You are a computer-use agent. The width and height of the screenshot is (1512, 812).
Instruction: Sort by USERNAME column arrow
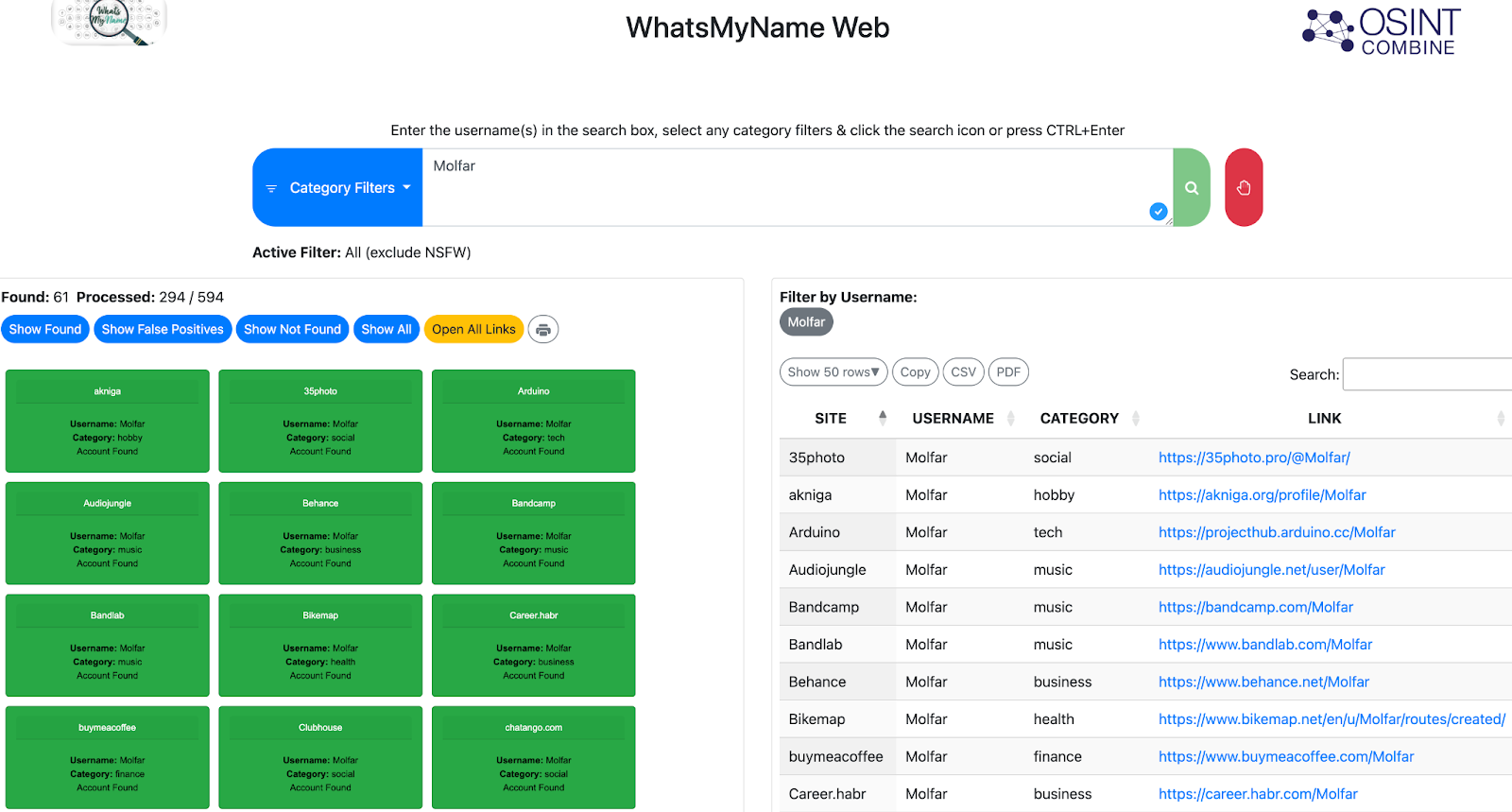[x=1011, y=418]
